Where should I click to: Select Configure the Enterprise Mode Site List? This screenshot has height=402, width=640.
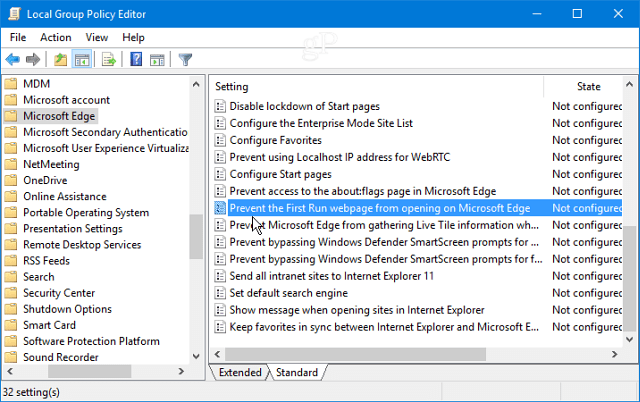(321, 123)
